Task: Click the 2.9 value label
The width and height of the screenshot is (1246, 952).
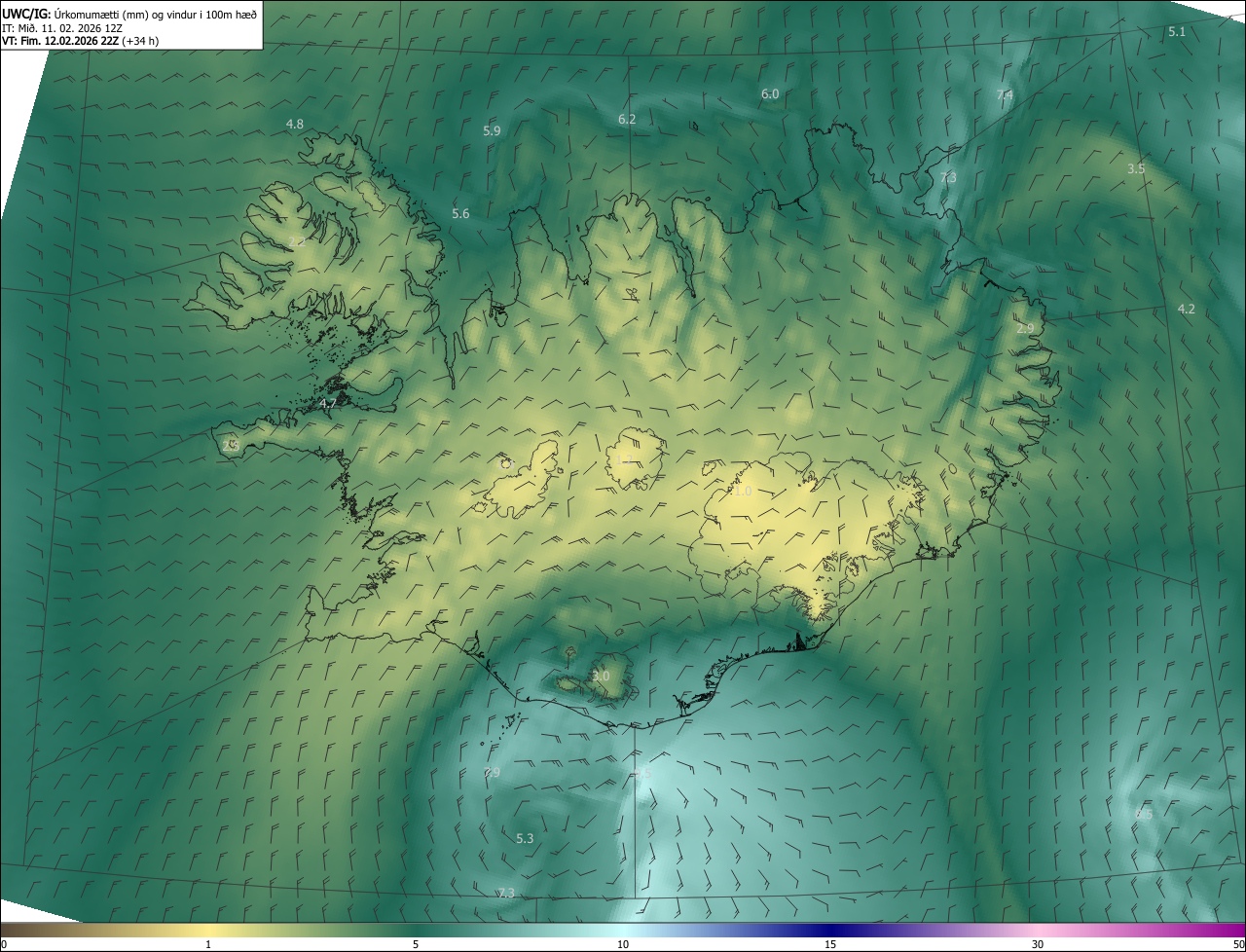Action: click(x=1025, y=328)
